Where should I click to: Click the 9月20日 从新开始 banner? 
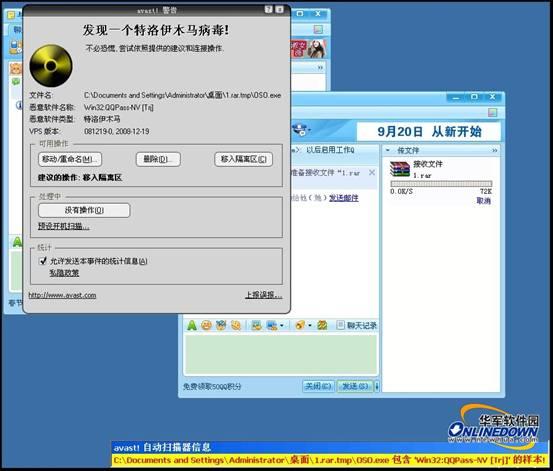pyautogui.click(x=429, y=132)
